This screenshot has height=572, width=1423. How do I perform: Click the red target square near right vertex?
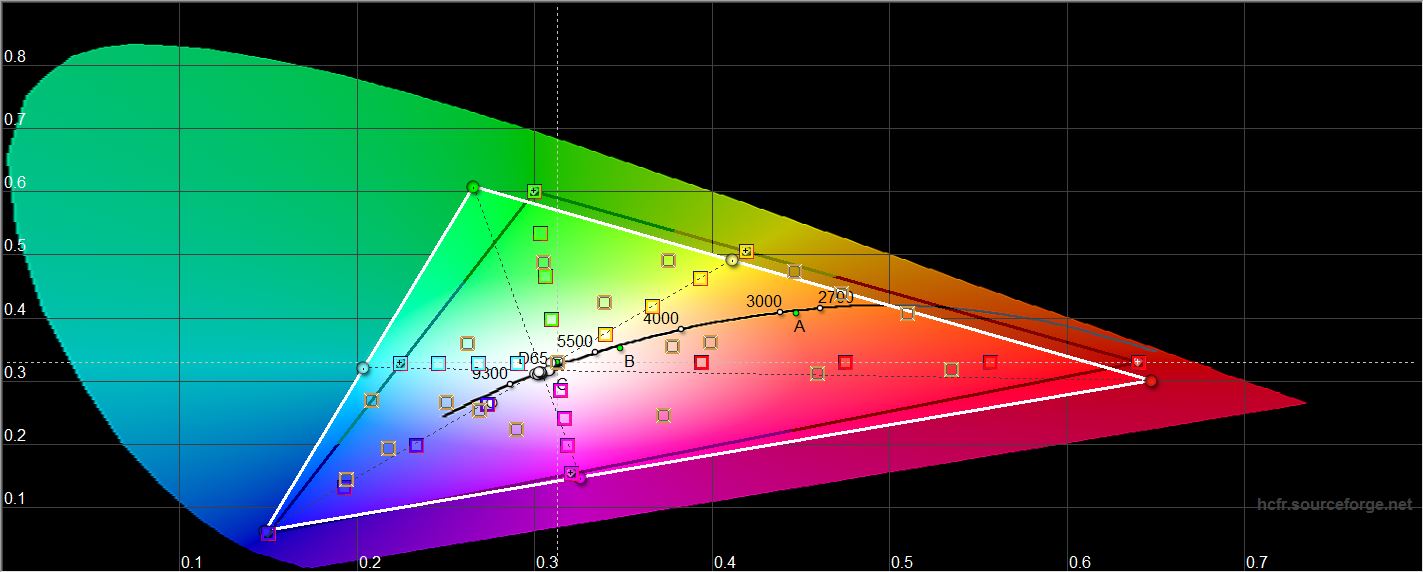(x=1137, y=361)
